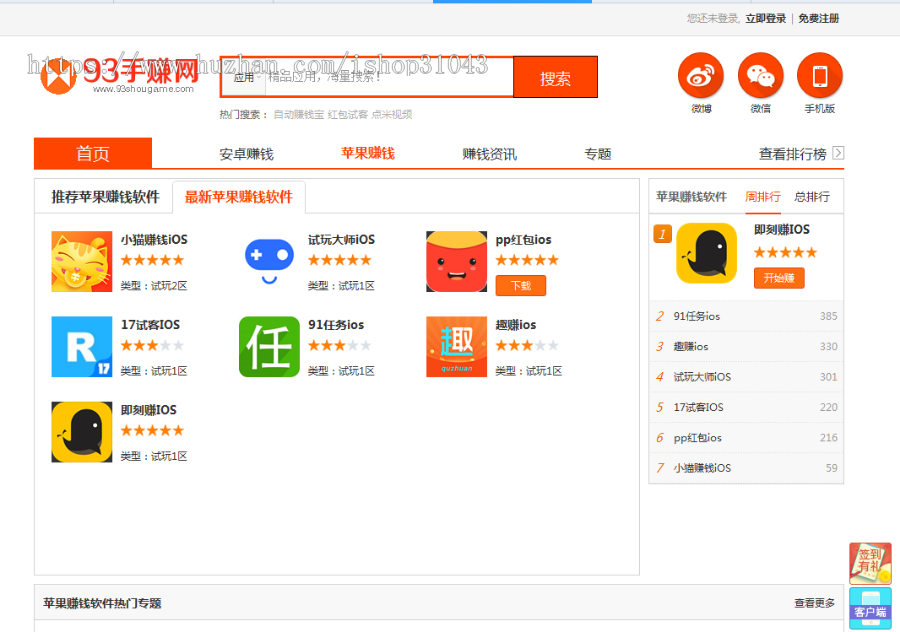Open the 客户端 client floating icon
Viewport: 900px width, 632px height.
(870, 608)
